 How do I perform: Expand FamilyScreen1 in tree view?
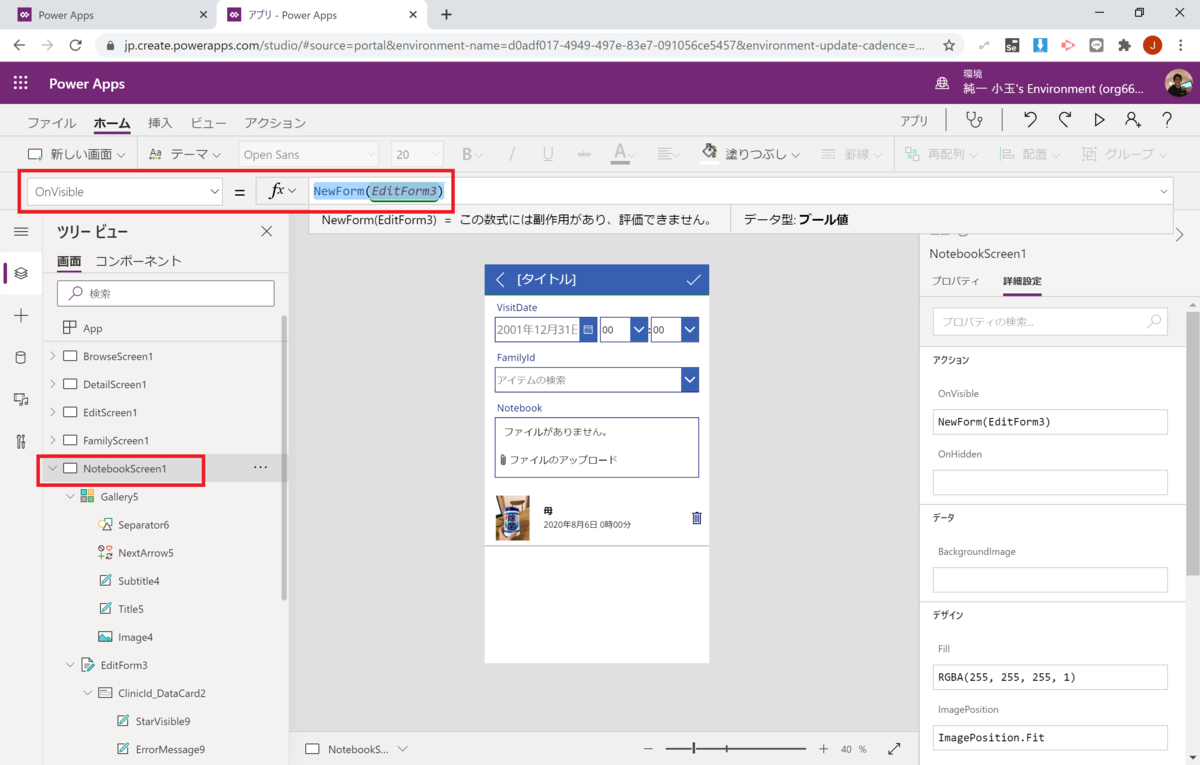(52, 440)
